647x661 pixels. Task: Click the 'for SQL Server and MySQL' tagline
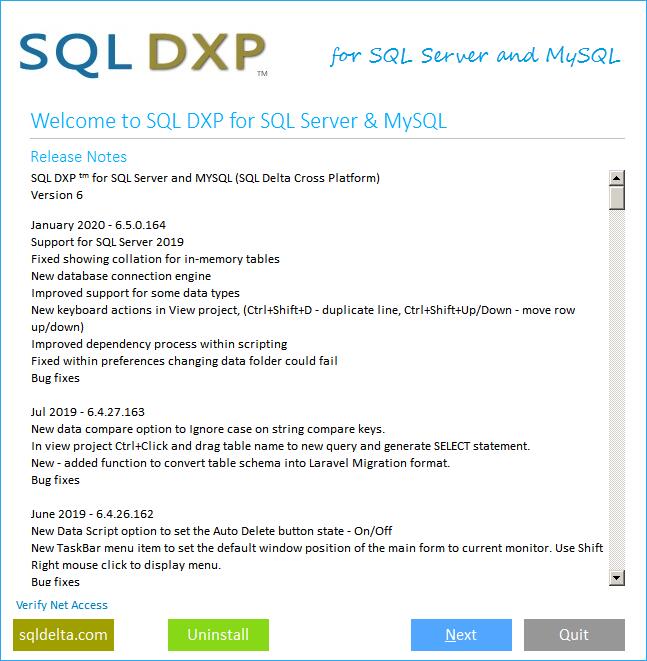[475, 56]
